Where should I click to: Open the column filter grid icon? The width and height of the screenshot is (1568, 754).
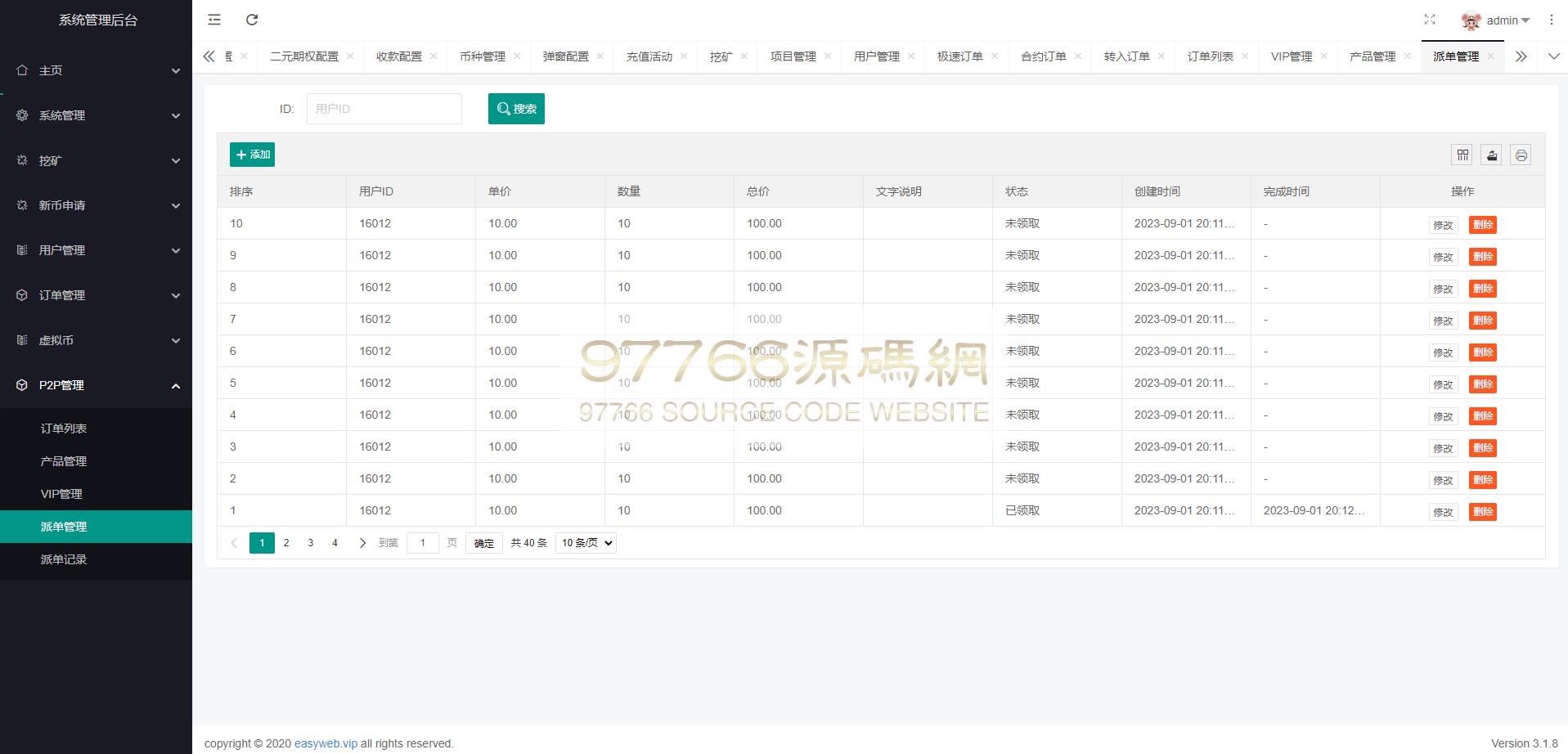(1462, 155)
